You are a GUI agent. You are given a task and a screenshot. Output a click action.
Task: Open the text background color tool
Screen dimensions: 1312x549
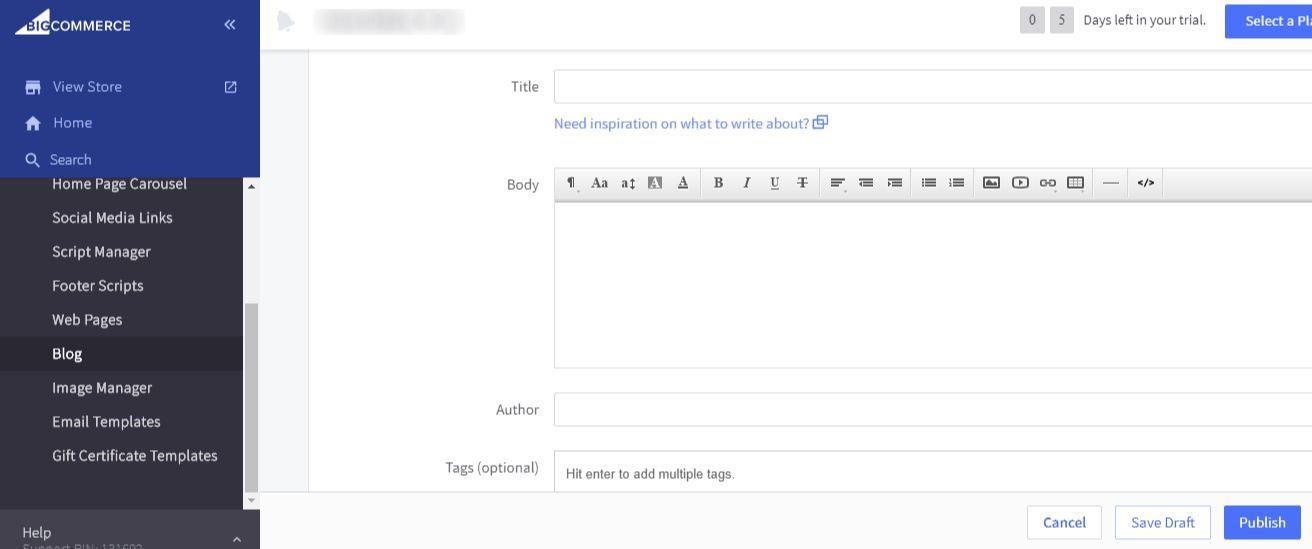655,183
